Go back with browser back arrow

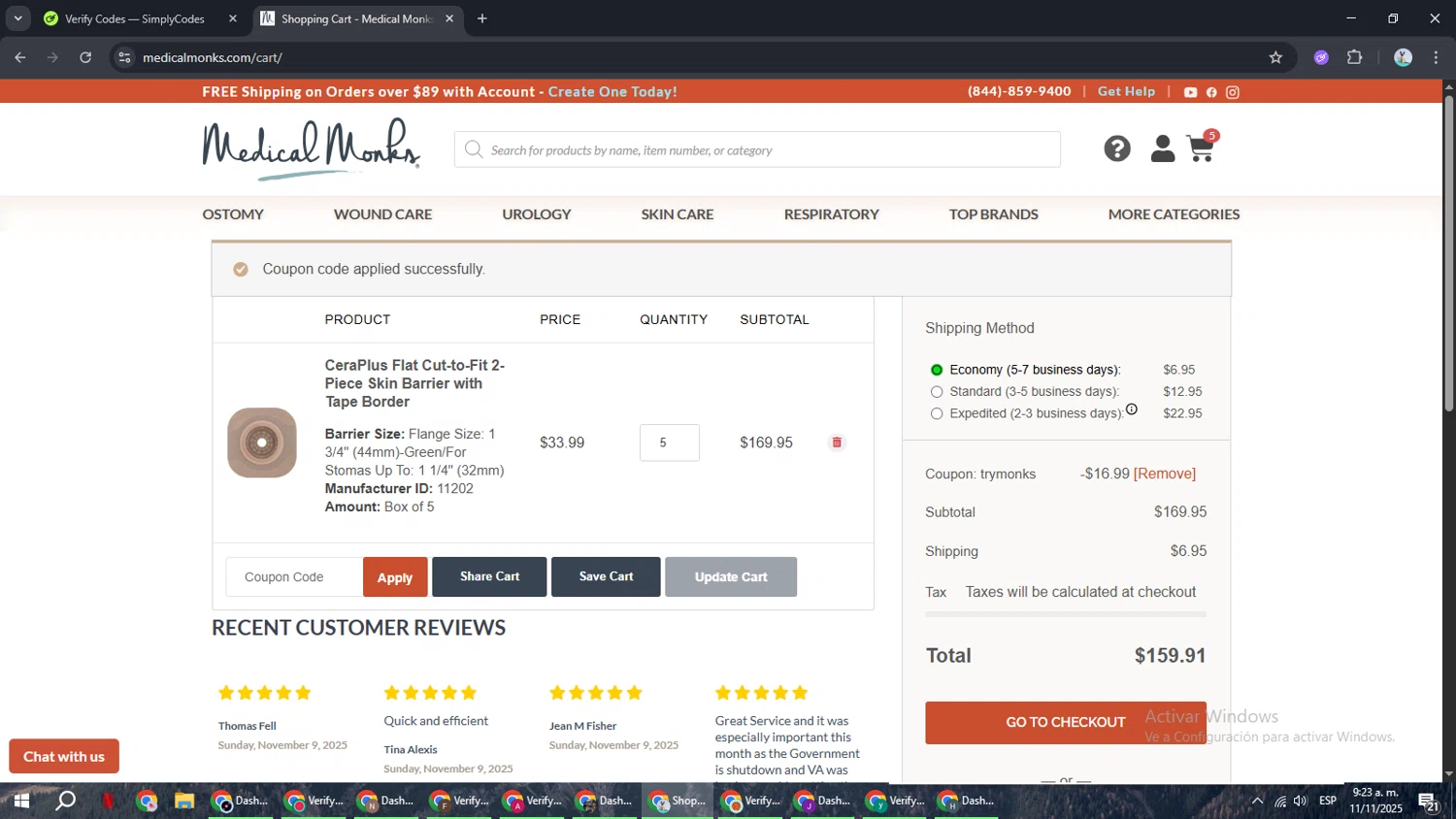point(20,57)
